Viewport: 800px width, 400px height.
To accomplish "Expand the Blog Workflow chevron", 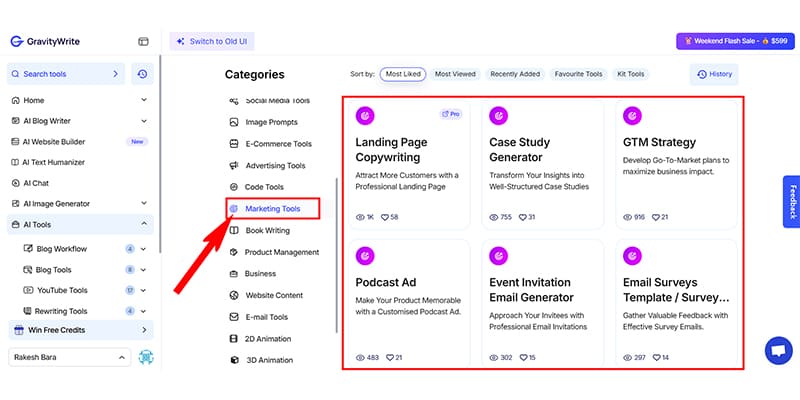I will coord(143,249).
